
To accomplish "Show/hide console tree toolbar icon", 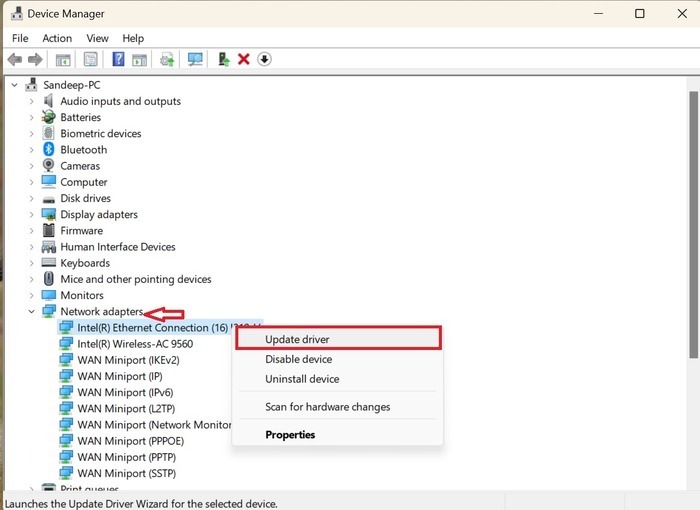I will click(x=63, y=59).
